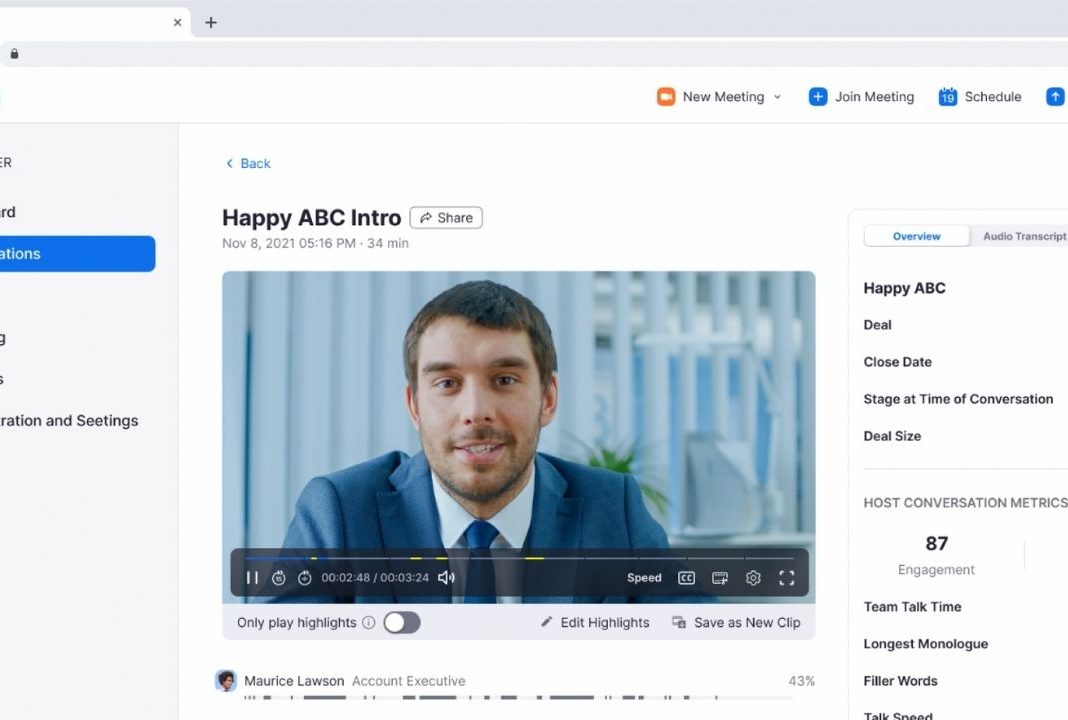Click the blue upload arrow icon
Image resolution: width=1068 pixels, height=720 pixels.
1055,97
